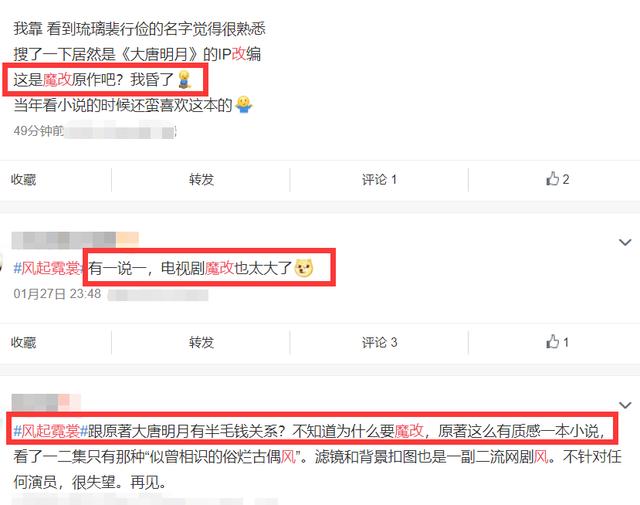640x505 pixels.
Task: 收藏 the post saying 电视剧魔改也太大了
Action: [23, 342]
